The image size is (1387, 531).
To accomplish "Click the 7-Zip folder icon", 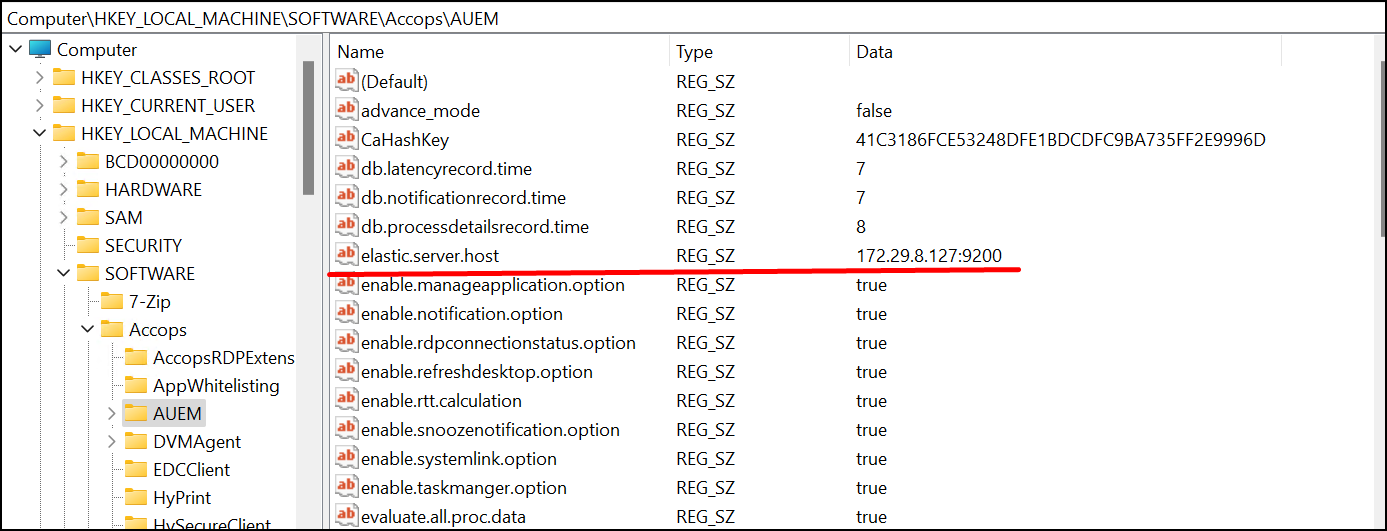I will pos(112,302).
